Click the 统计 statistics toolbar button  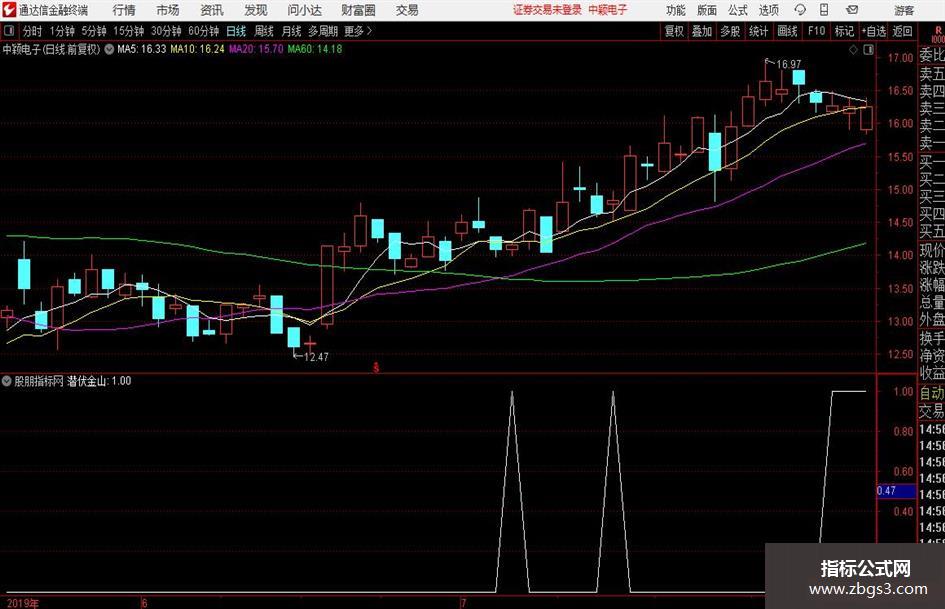[758, 31]
